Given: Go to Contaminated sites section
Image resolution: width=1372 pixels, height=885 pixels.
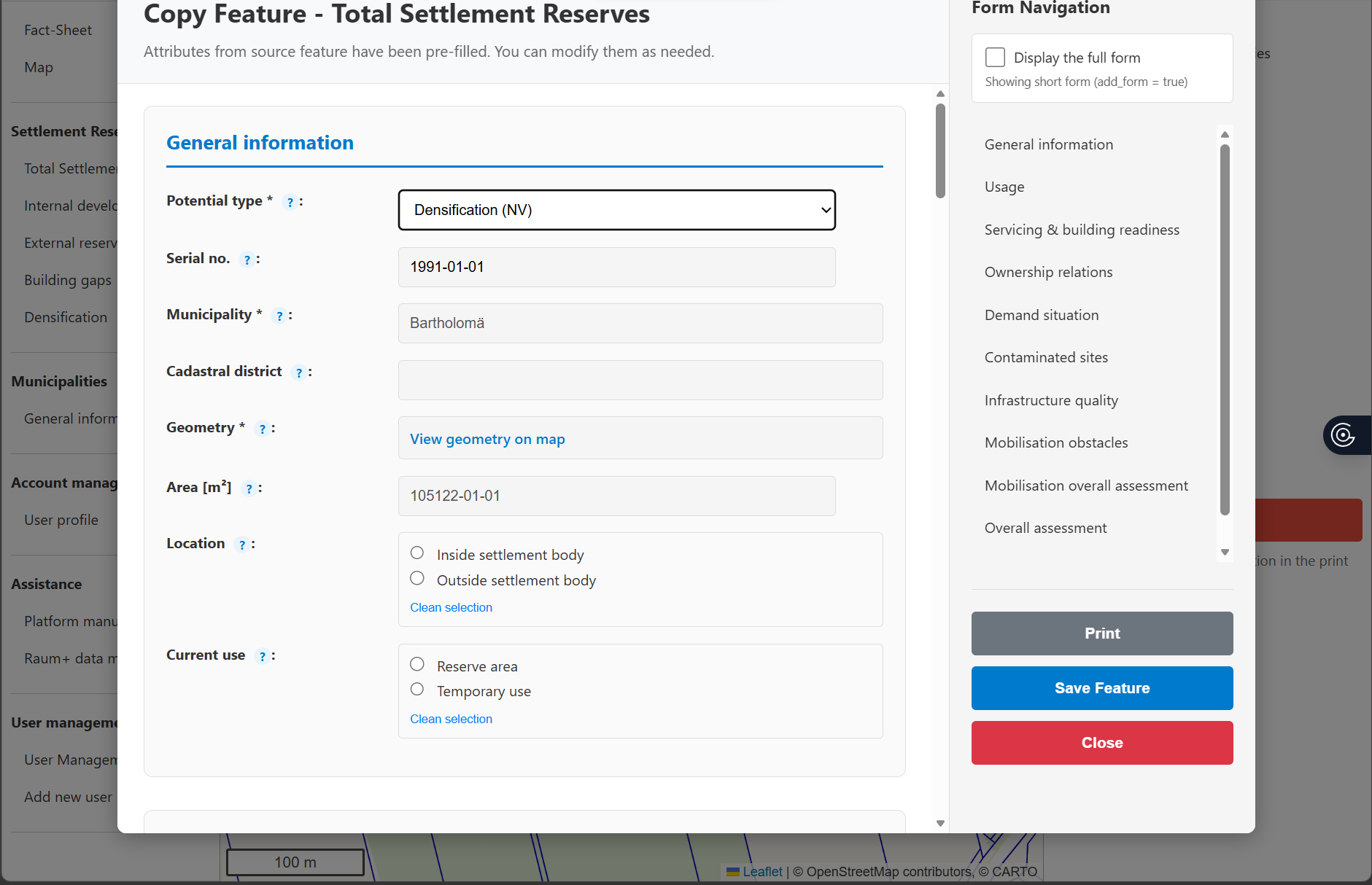Looking at the screenshot, I should coord(1046,357).
